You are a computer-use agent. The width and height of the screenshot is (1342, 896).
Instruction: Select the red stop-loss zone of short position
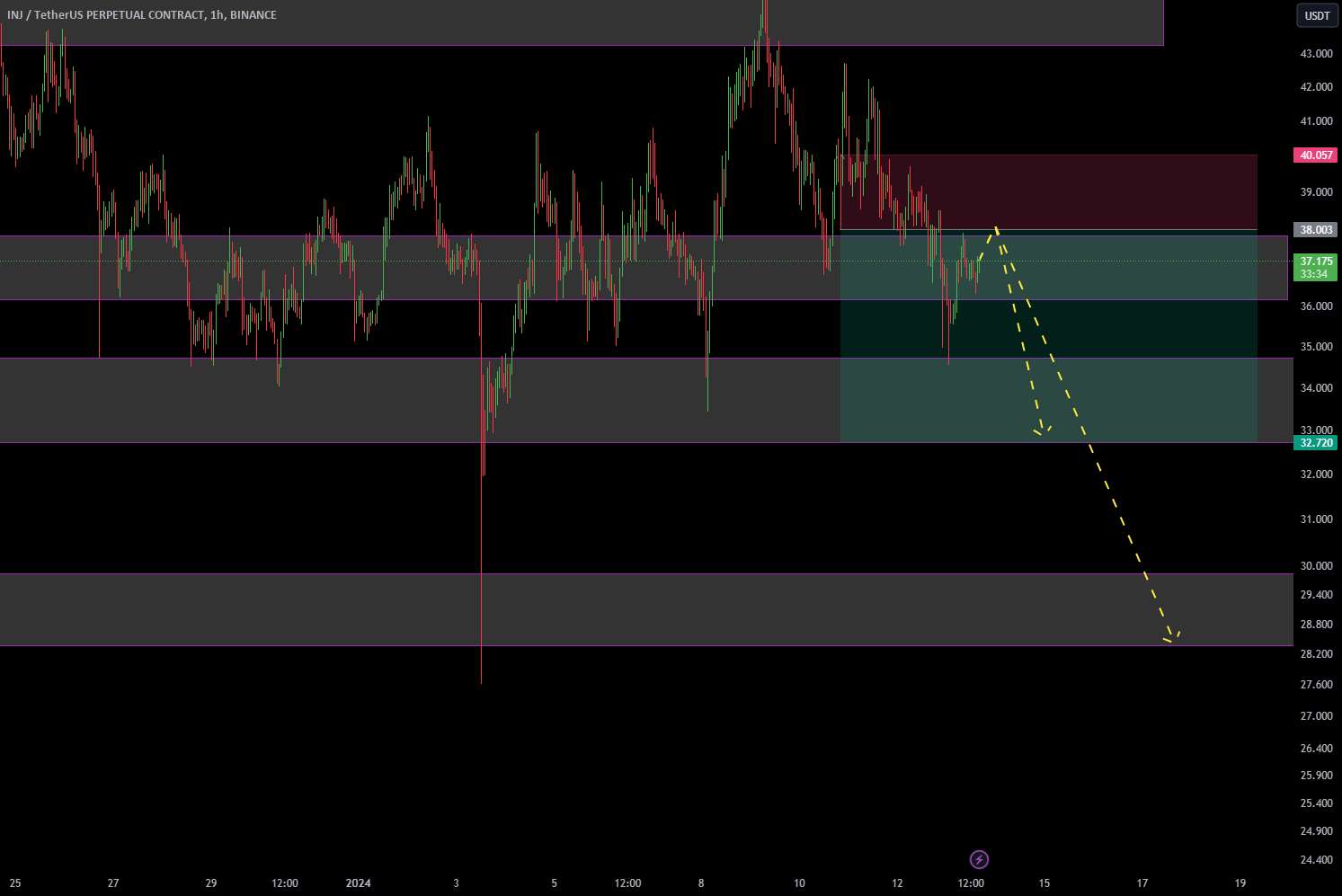point(1048,192)
